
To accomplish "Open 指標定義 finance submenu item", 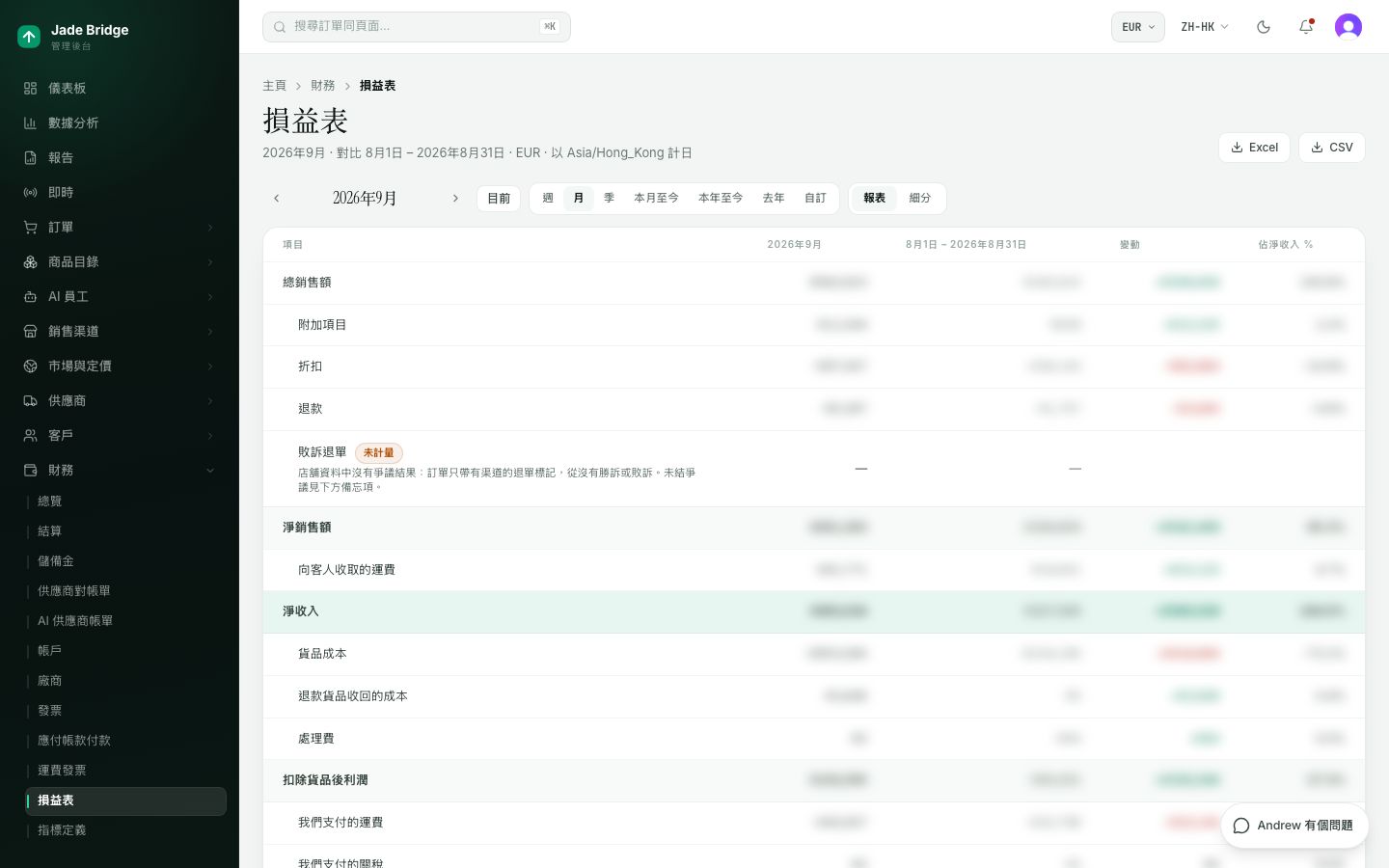I will (x=126, y=830).
